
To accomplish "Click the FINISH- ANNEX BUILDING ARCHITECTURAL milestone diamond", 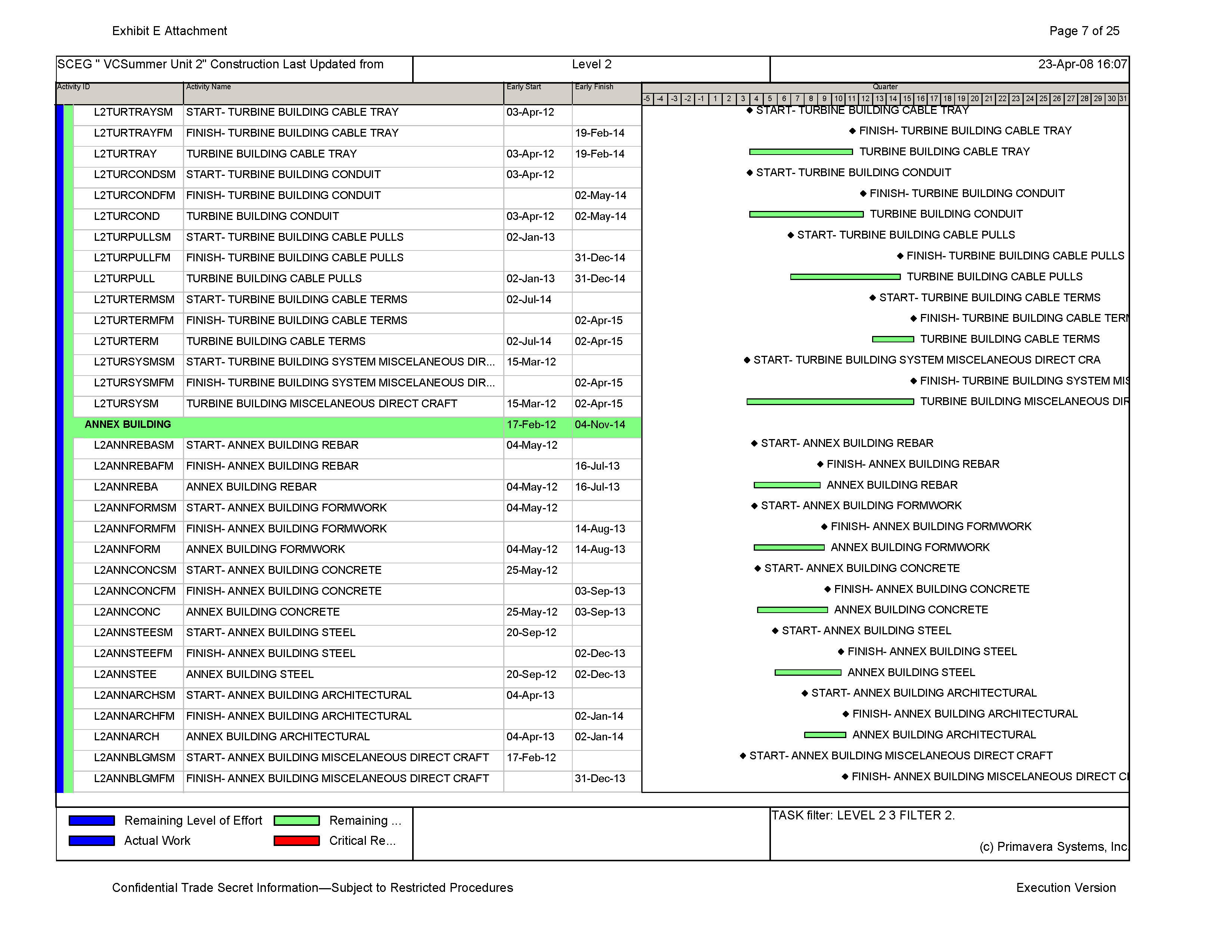I will click(846, 714).
